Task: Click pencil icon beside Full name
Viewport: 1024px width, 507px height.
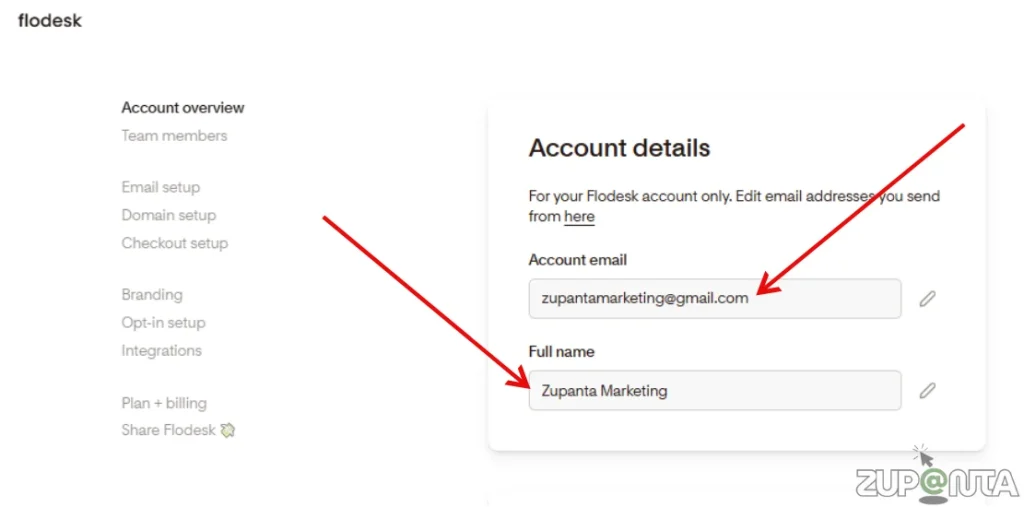Action: point(927,390)
